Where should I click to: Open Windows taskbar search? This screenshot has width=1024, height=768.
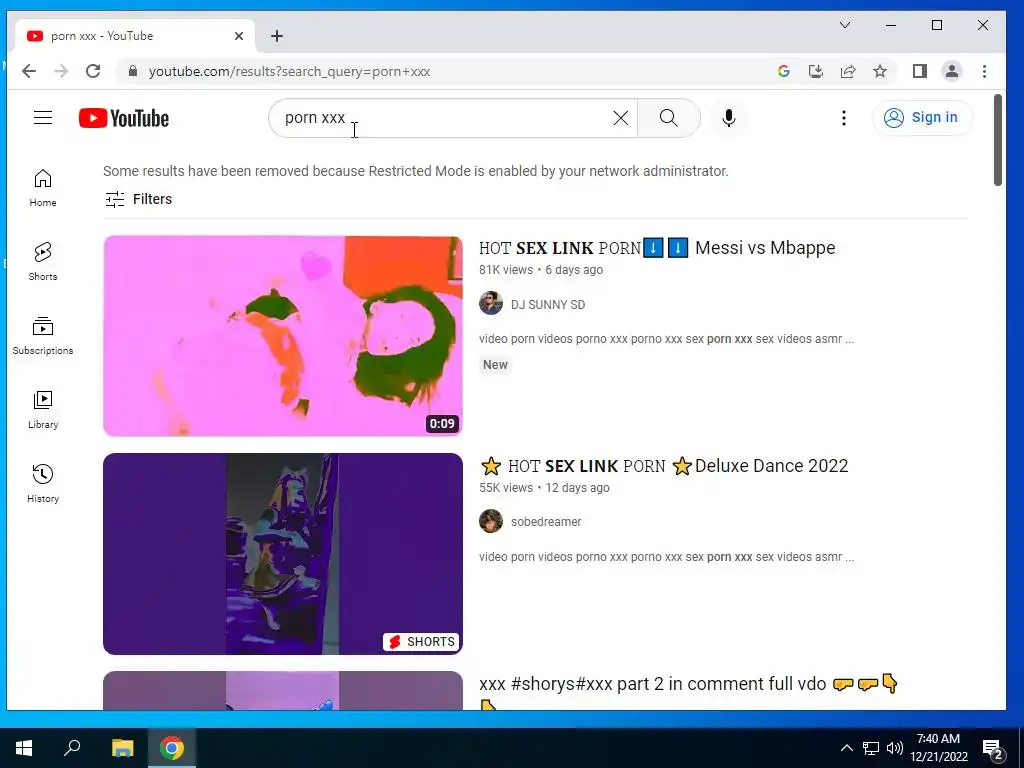coord(72,748)
